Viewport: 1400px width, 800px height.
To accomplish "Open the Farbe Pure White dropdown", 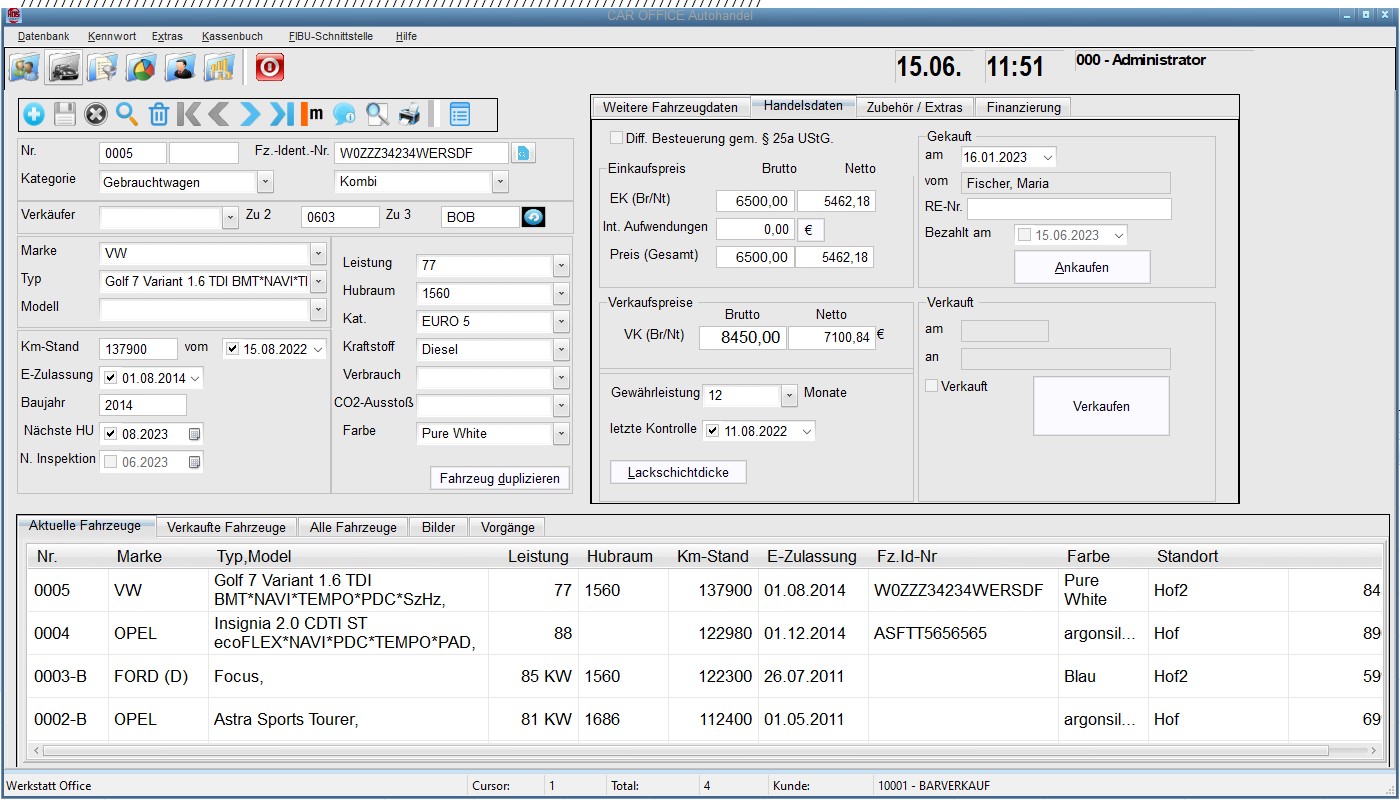I will (x=561, y=434).
